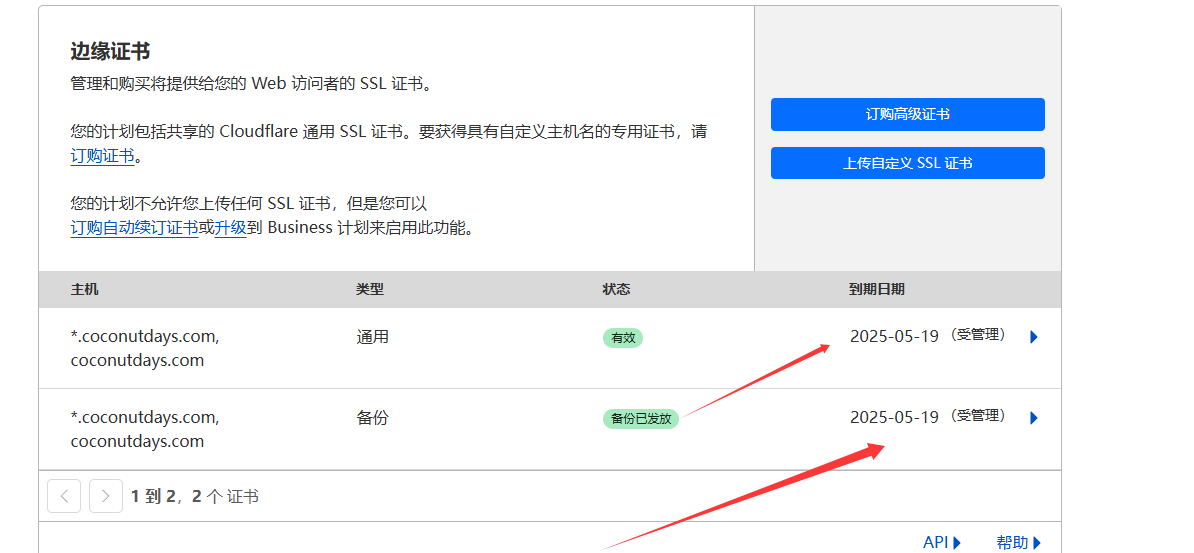Open the 帮助 link
This screenshot has height=553, width=1194.
tap(1018, 542)
